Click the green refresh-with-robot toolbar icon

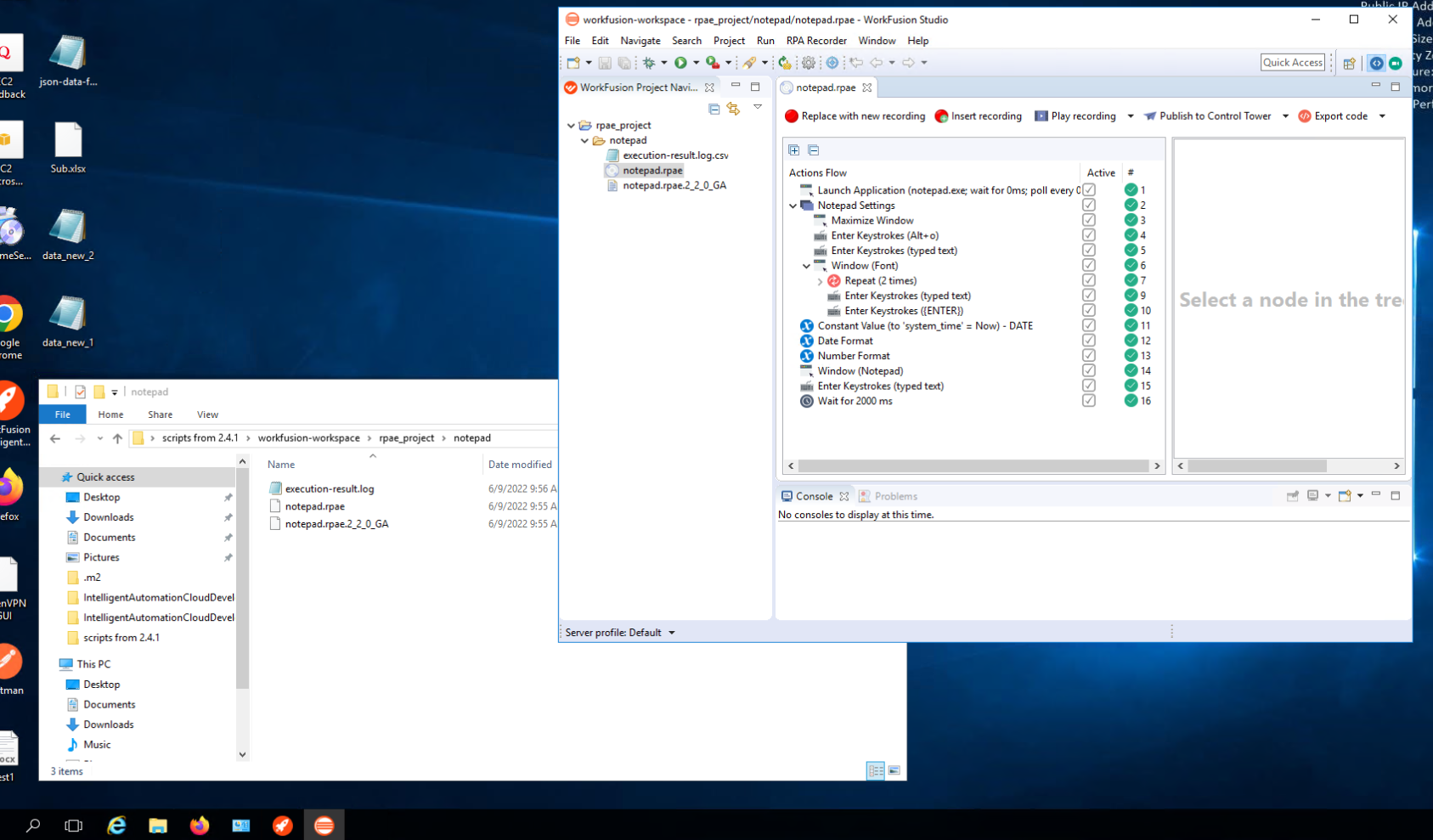(x=785, y=63)
